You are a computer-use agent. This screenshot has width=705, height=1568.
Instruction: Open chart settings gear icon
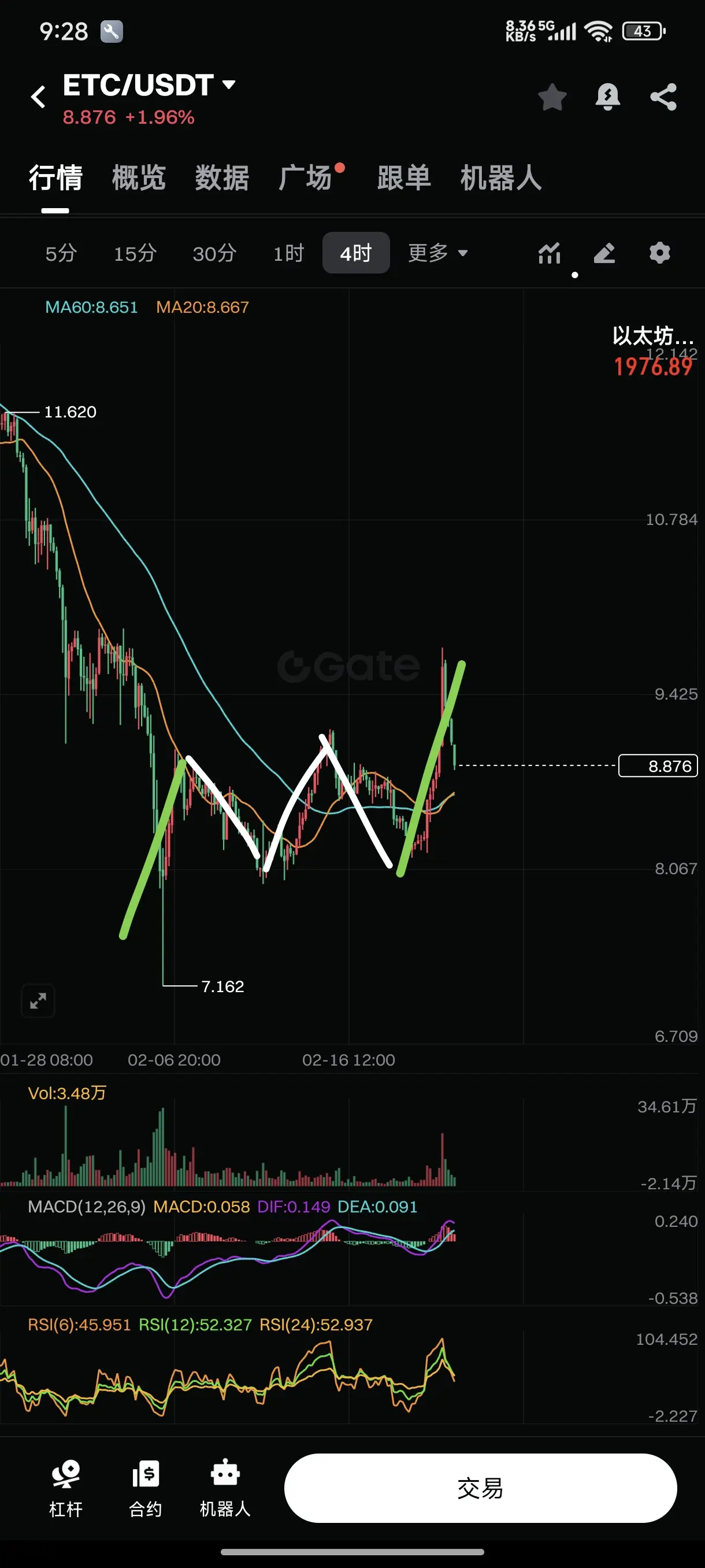[x=659, y=253]
